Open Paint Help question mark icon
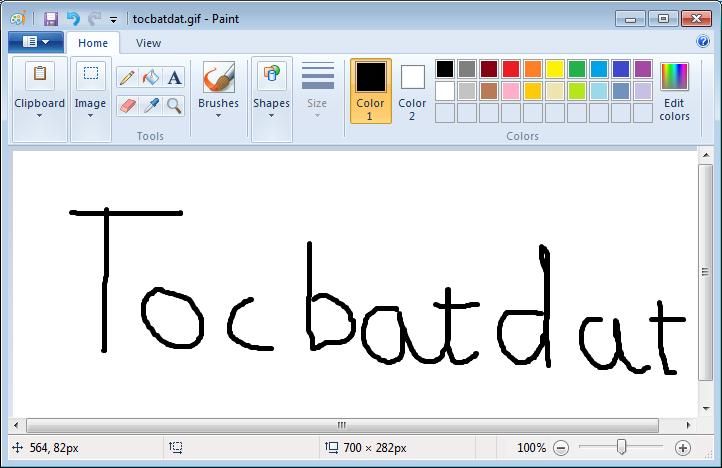This screenshot has height=468, width=722. (x=703, y=42)
